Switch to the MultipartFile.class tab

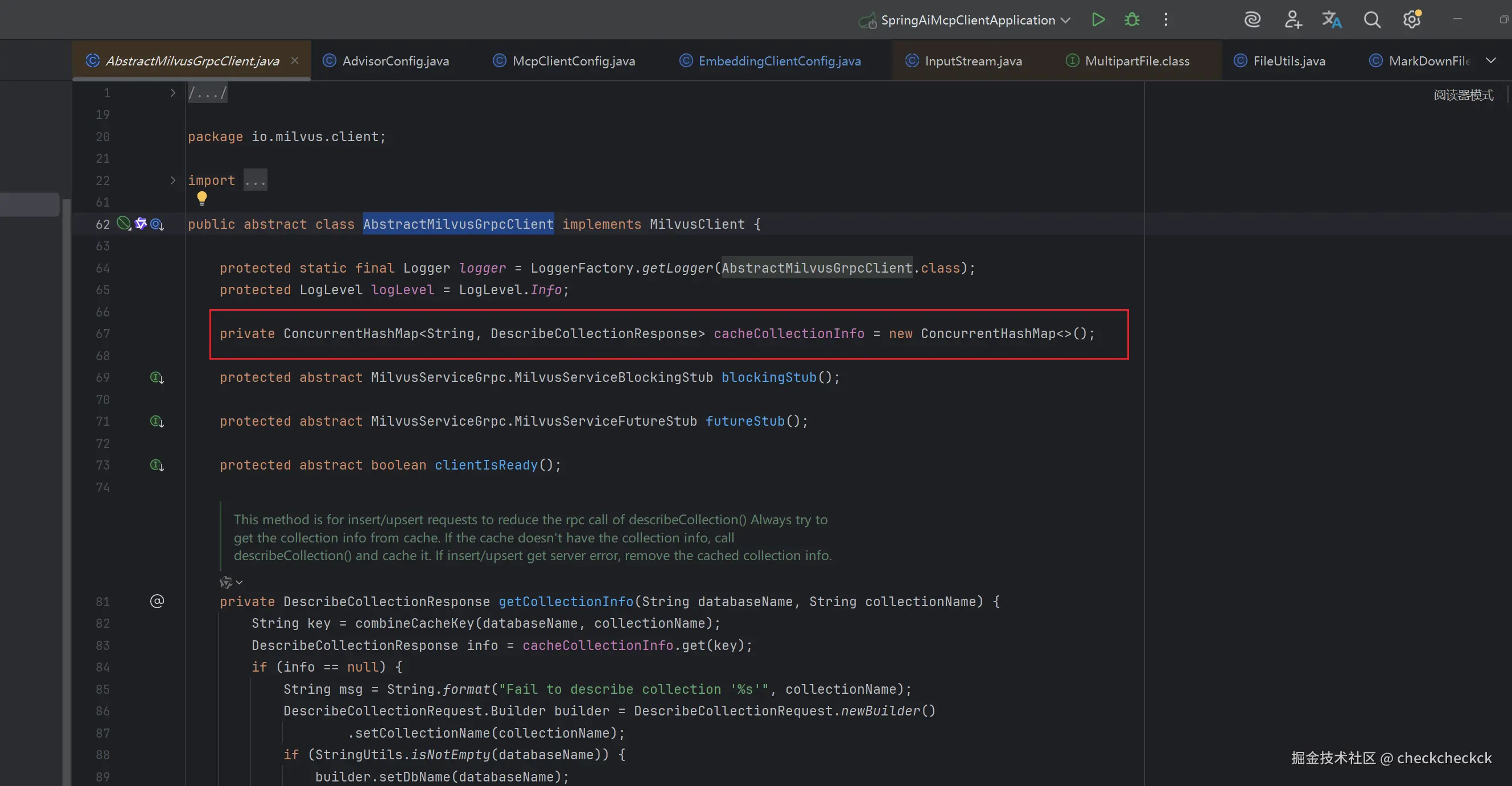(x=1137, y=61)
